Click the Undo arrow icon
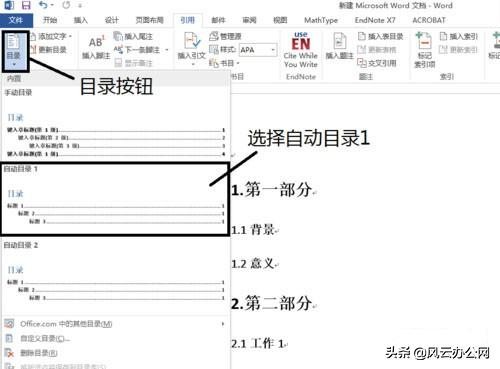Image resolution: width=500 pixels, height=369 pixels. point(42,5)
